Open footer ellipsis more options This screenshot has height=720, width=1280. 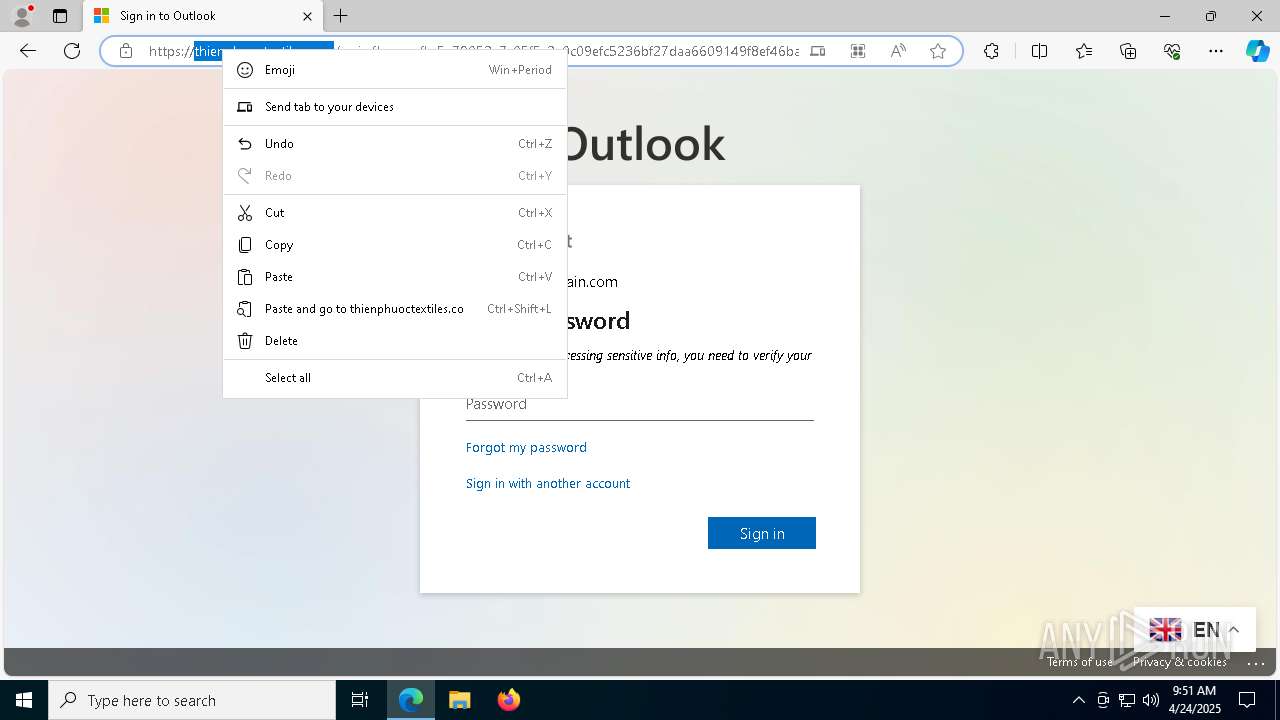[1256, 662]
